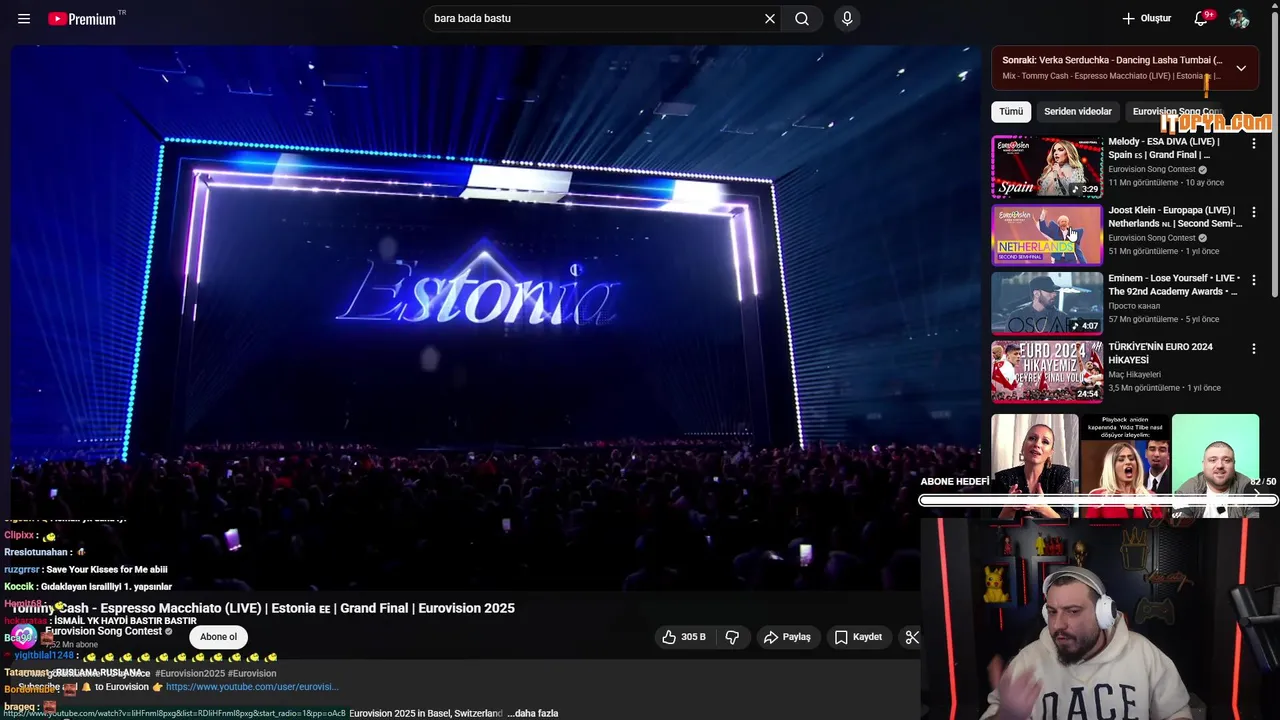Open Melody ESA DIVA video thumbnail

tap(1047, 167)
